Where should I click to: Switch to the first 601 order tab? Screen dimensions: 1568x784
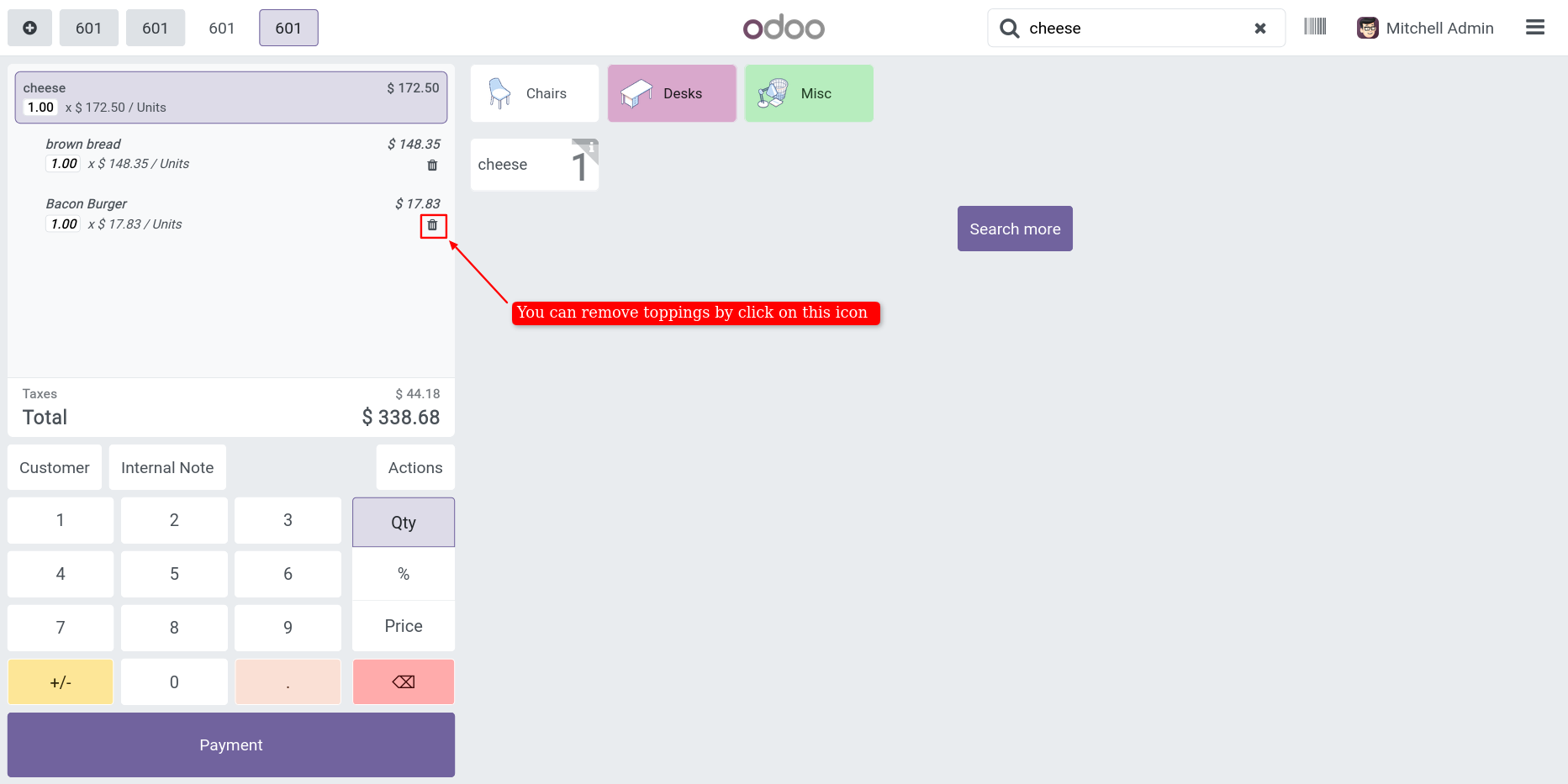pyautogui.click(x=88, y=28)
